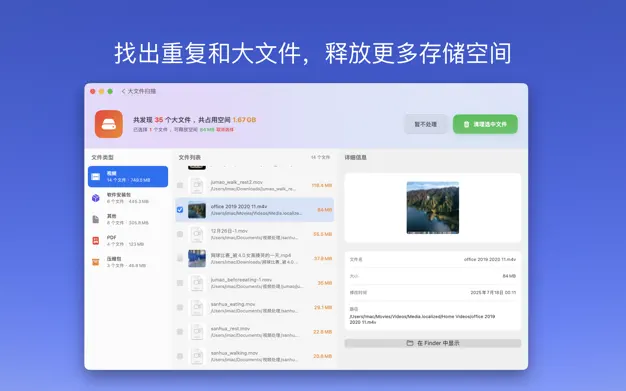626x391 pixels.
Task: Go back via the 大文件扫描 title
Action: 142,91
